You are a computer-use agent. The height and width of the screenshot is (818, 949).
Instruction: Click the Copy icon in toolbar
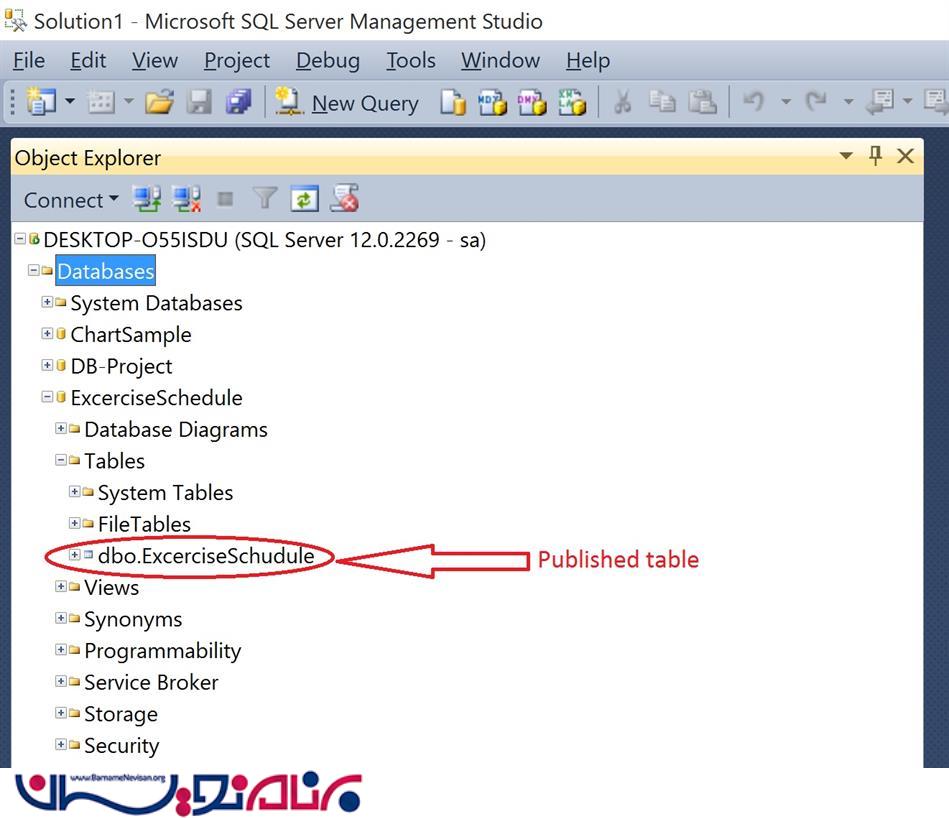point(662,102)
